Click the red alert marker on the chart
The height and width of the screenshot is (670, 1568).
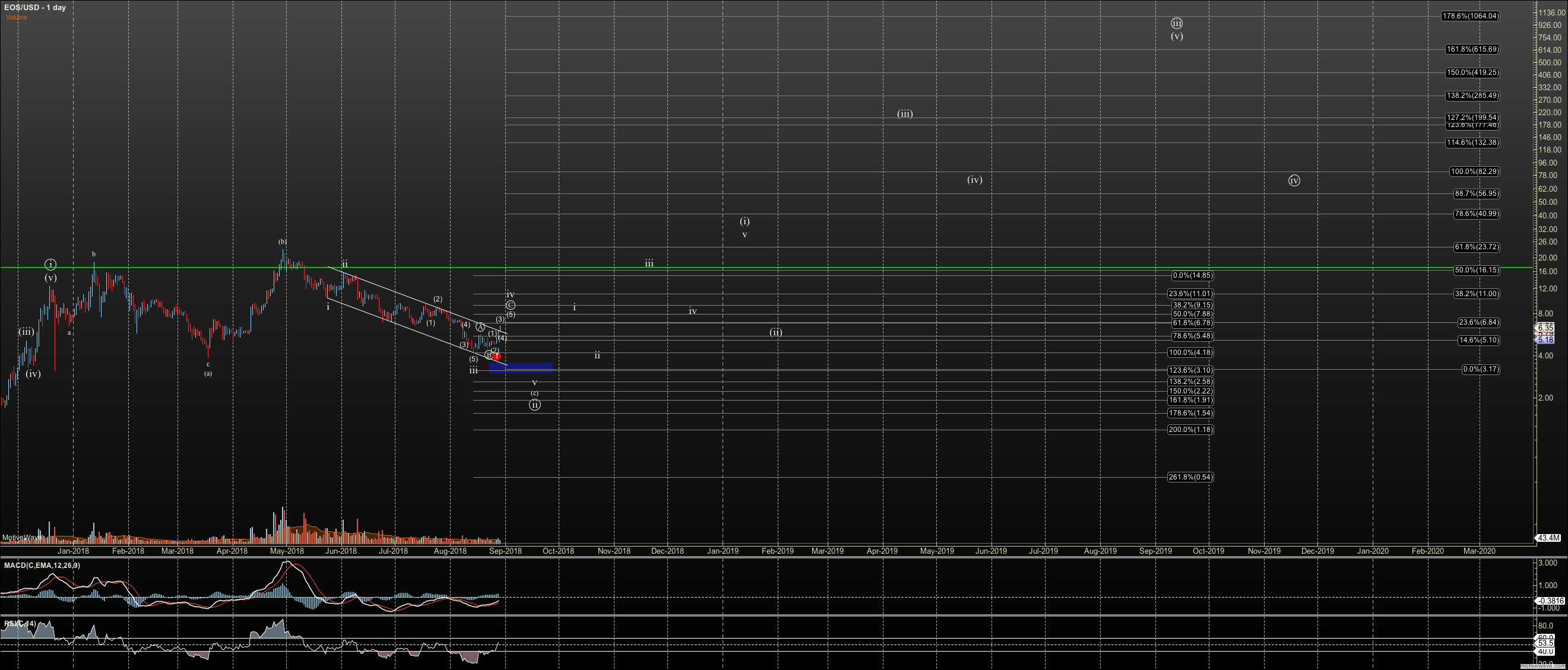(498, 357)
